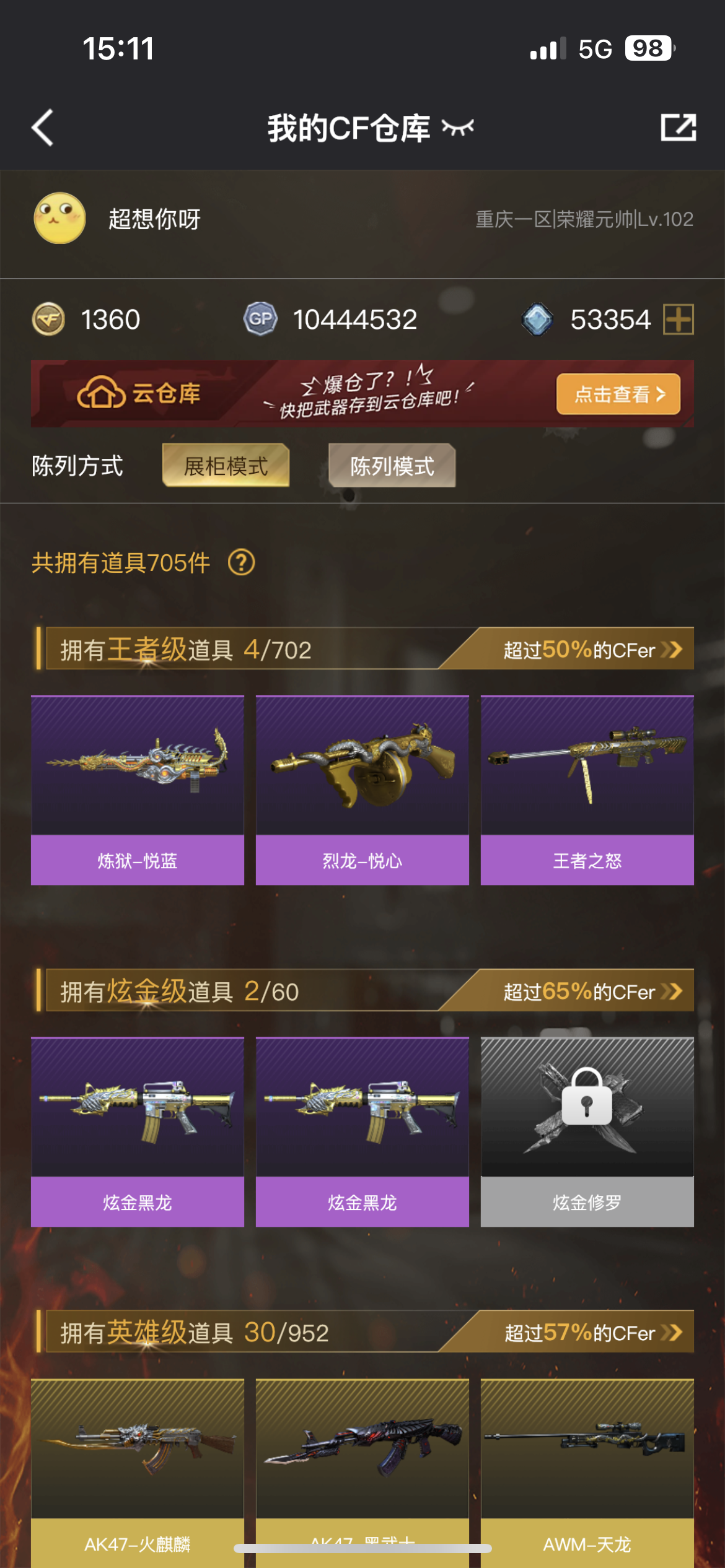Switch to 展柜模式 display mode

point(226,466)
